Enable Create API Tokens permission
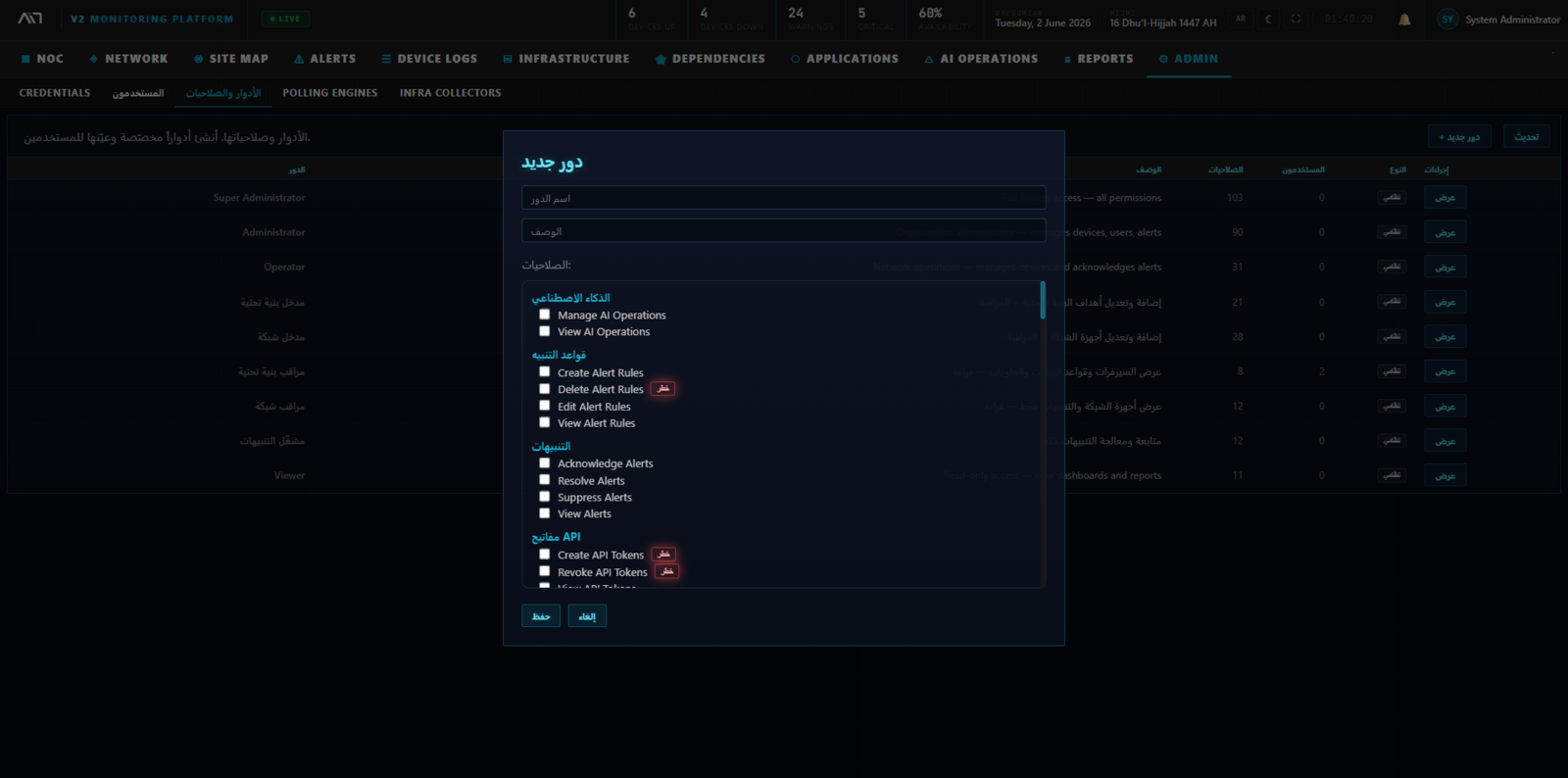 [x=545, y=555]
